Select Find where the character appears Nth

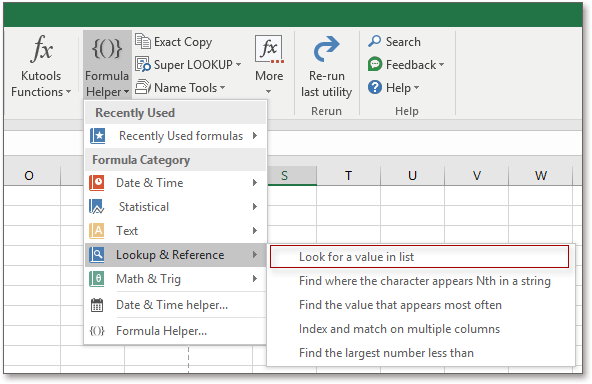tap(421, 281)
